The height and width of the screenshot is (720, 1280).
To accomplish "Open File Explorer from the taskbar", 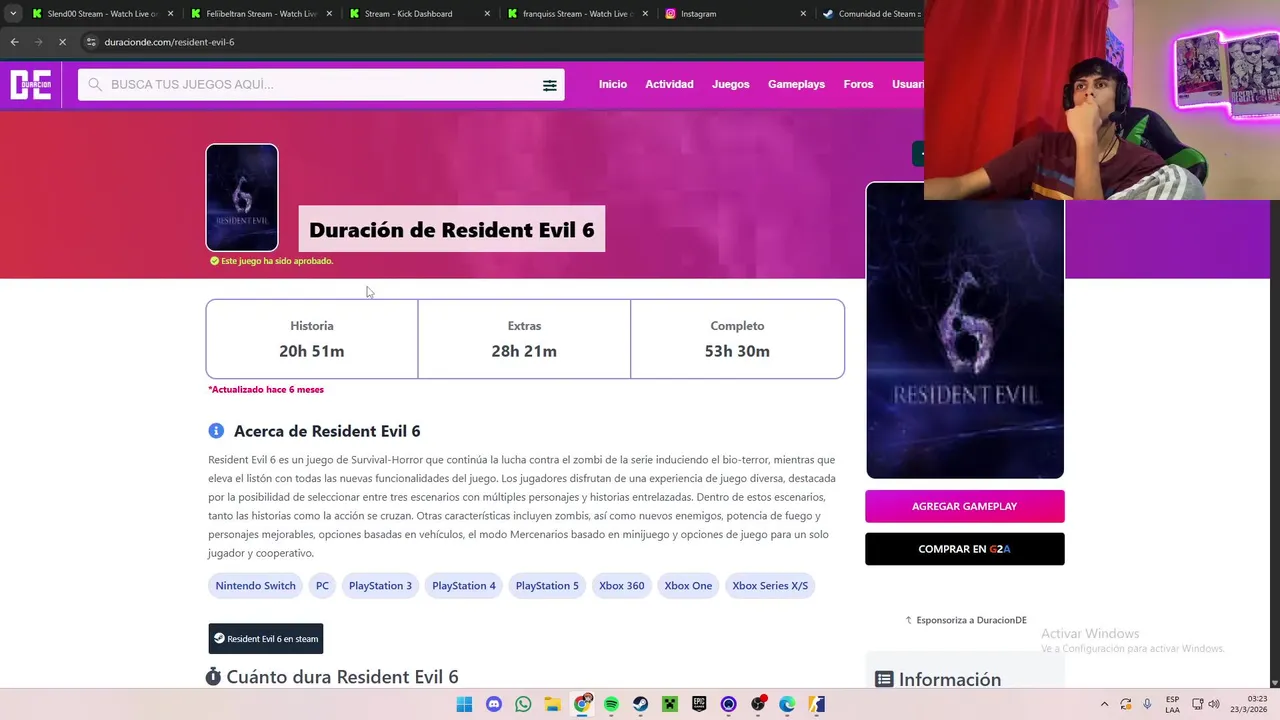I will coord(552,704).
